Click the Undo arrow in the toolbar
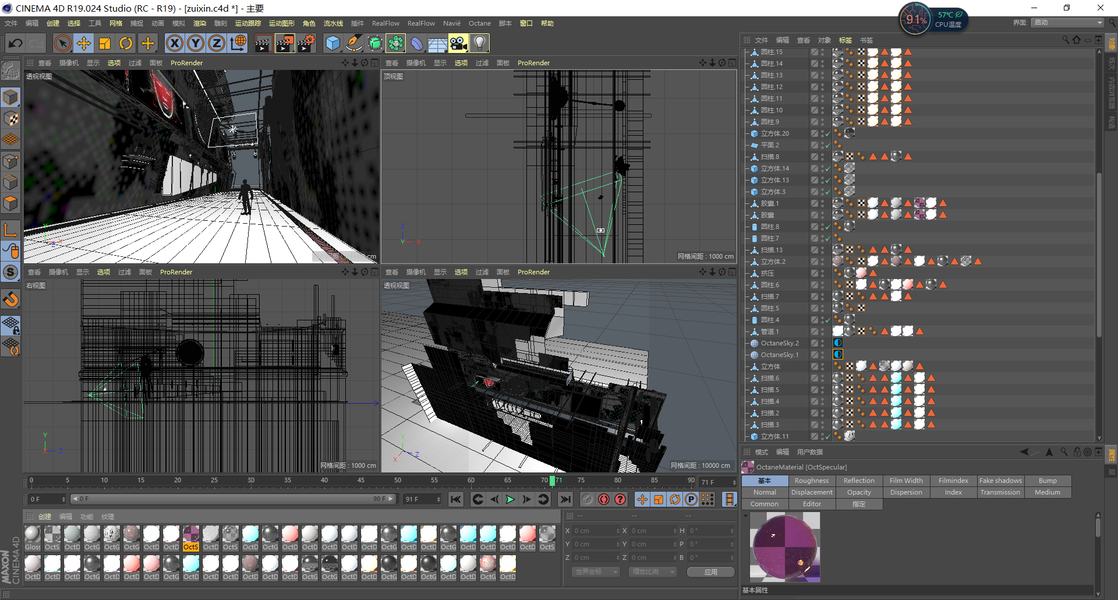The width and height of the screenshot is (1118, 600). pos(15,43)
